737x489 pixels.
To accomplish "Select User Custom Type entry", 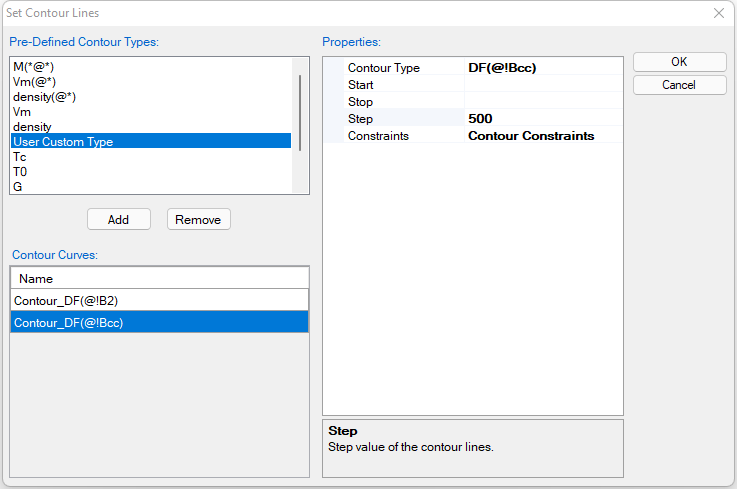I will [63, 142].
